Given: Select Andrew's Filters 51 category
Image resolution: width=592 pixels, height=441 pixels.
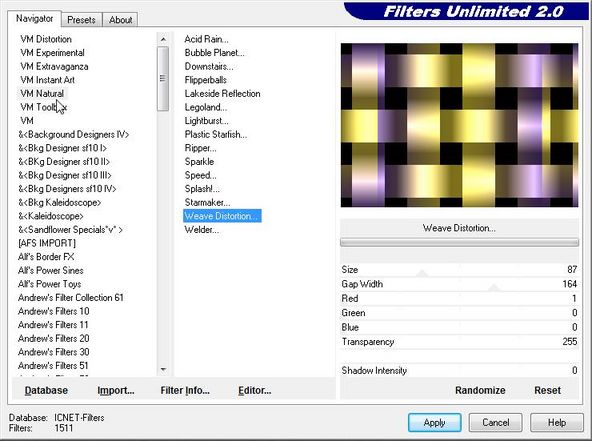Looking at the screenshot, I should click(x=53, y=365).
